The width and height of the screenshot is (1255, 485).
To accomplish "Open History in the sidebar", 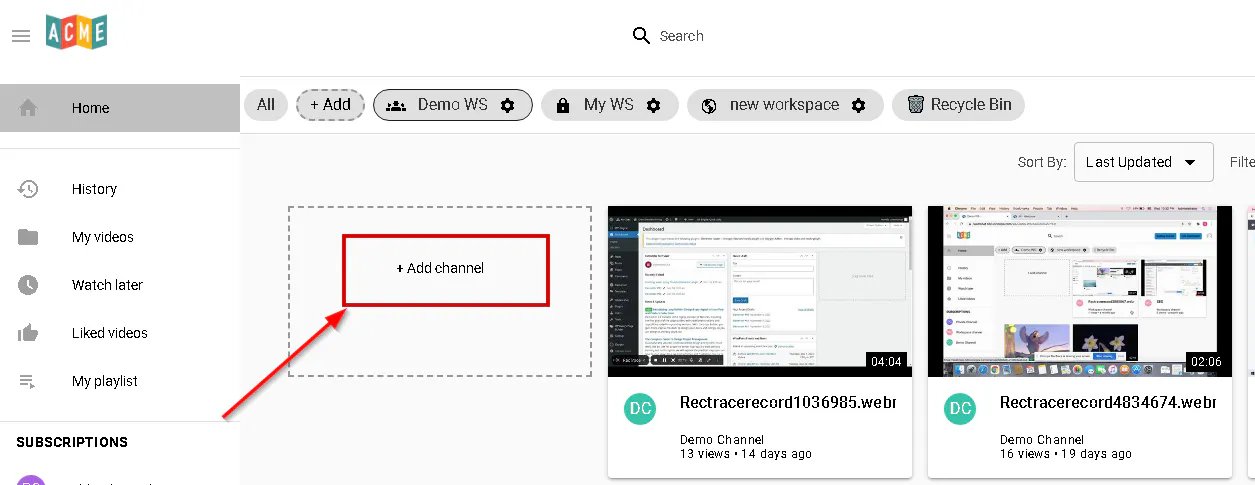I will tap(120, 189).
